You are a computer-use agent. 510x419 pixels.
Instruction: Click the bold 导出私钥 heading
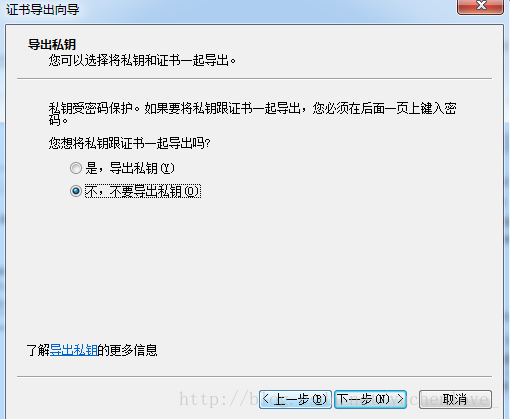[52, 44]
